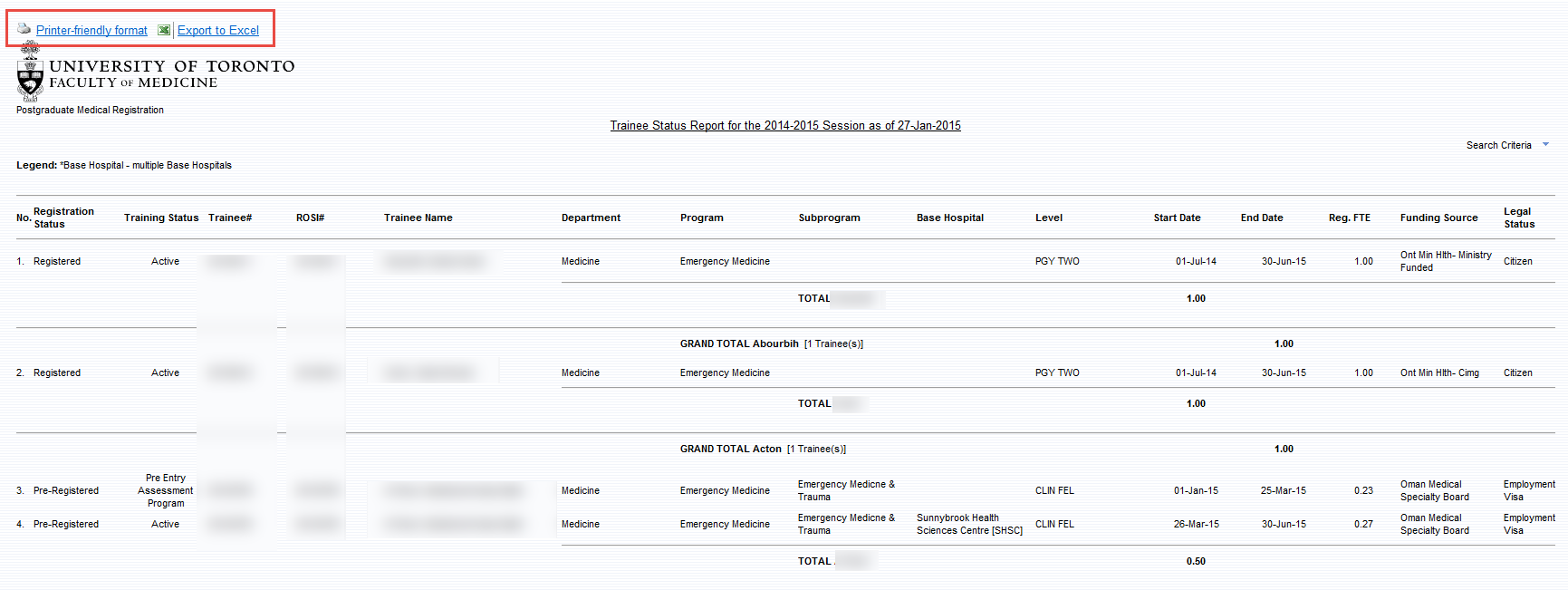Viewport: 1568px width, 590px height.
Task: Expand the Search Criteria arrow
Action: click(1545, 145)
